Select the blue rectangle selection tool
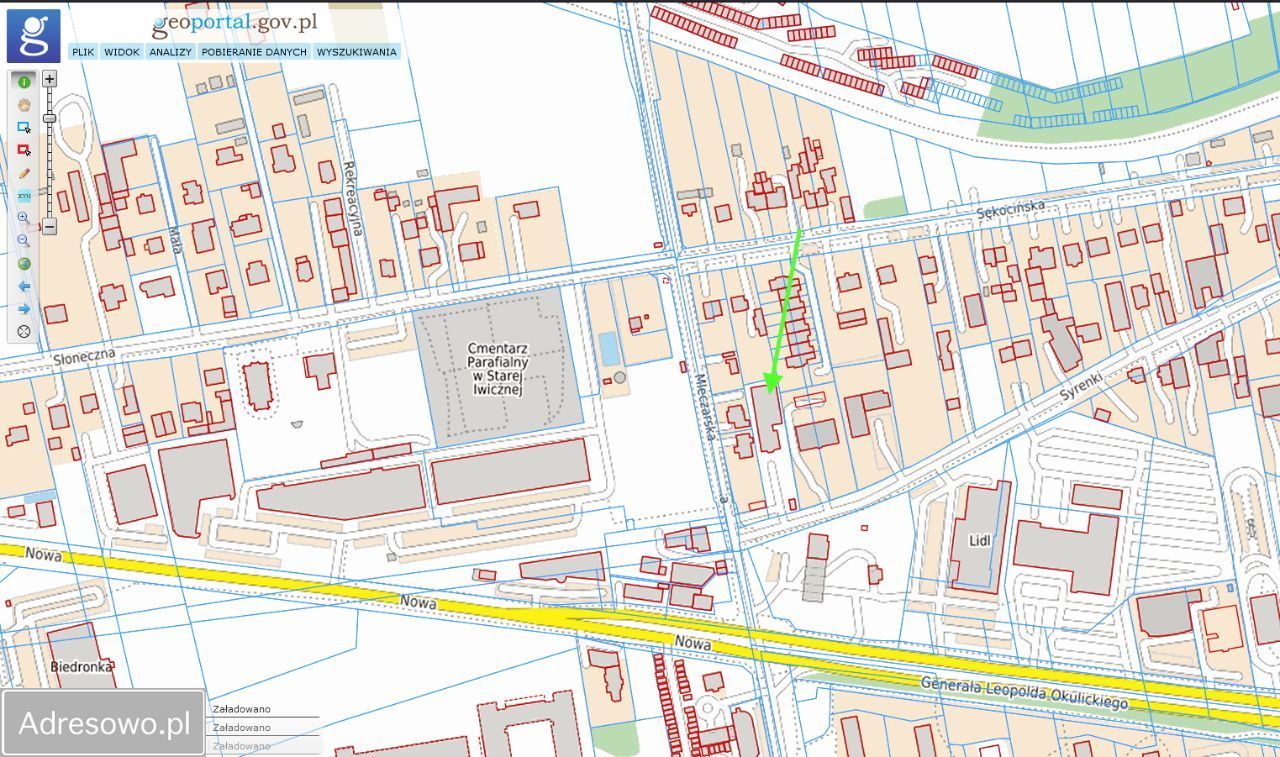This screenshot has width=1280, height=757. coord(24,127)
